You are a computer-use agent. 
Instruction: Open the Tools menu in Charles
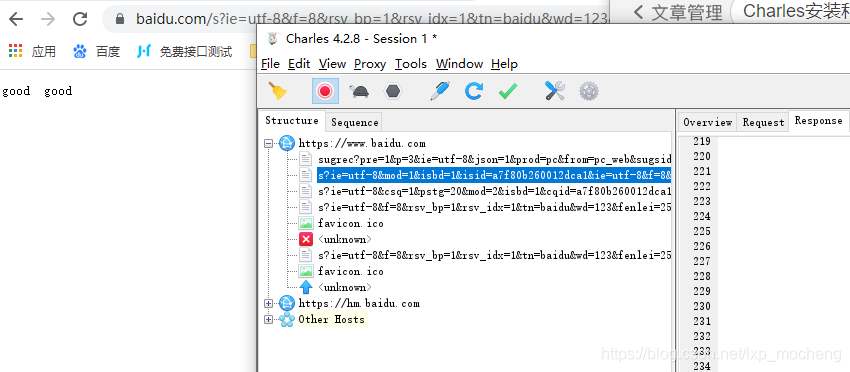[x=410, y=64]
